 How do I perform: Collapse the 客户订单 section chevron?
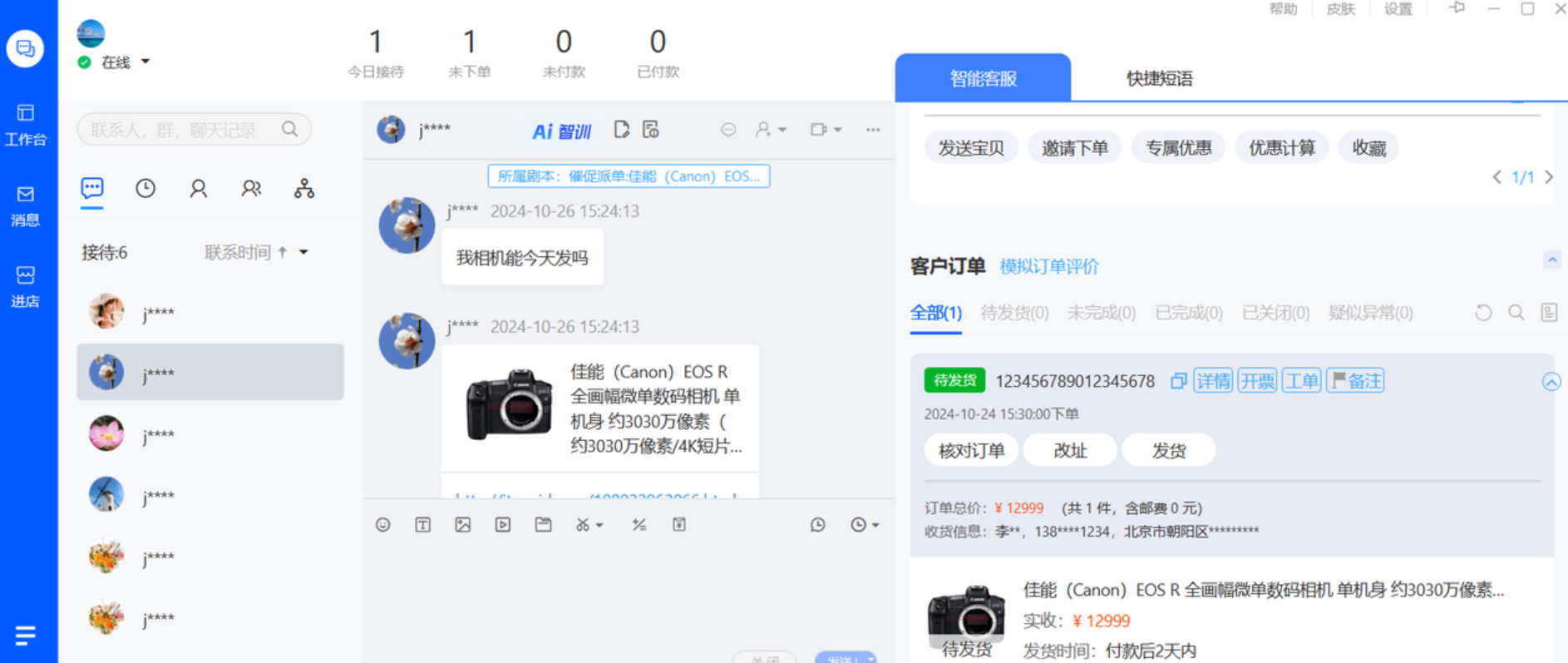coord(1551,260)
